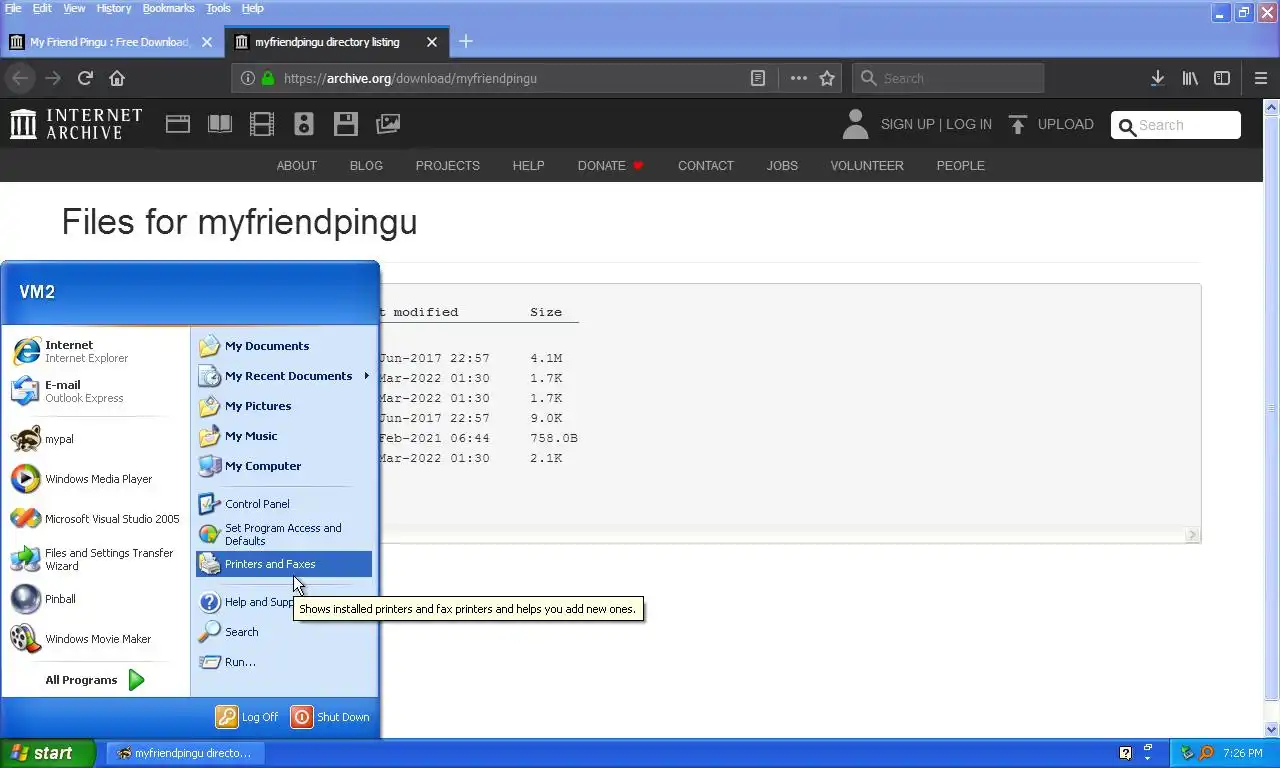The width and height of the screenshot is (1280, 768).
Task: Launch Pinball game
Action: [96, 599]
